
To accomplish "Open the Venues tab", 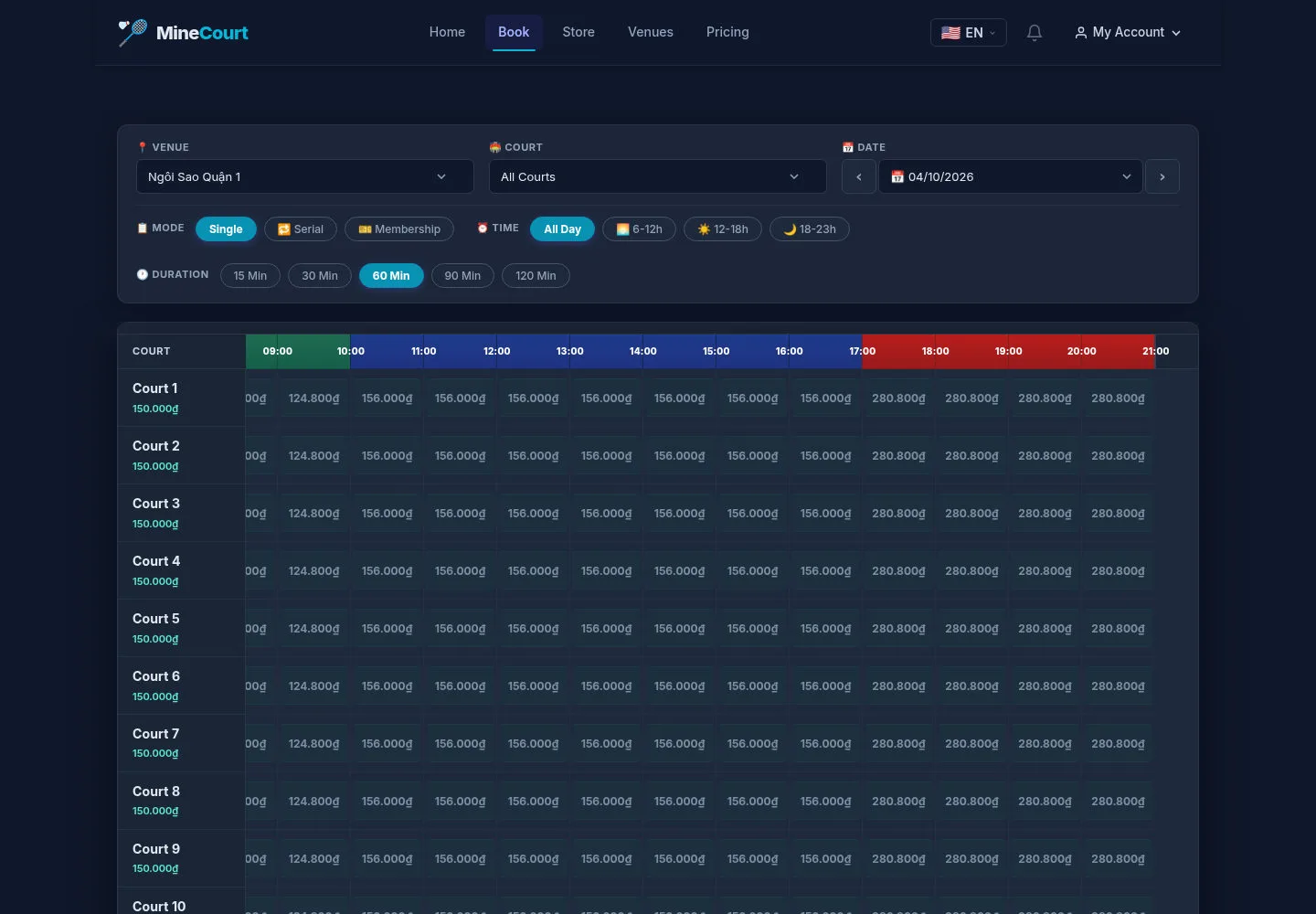I will 651,32.
